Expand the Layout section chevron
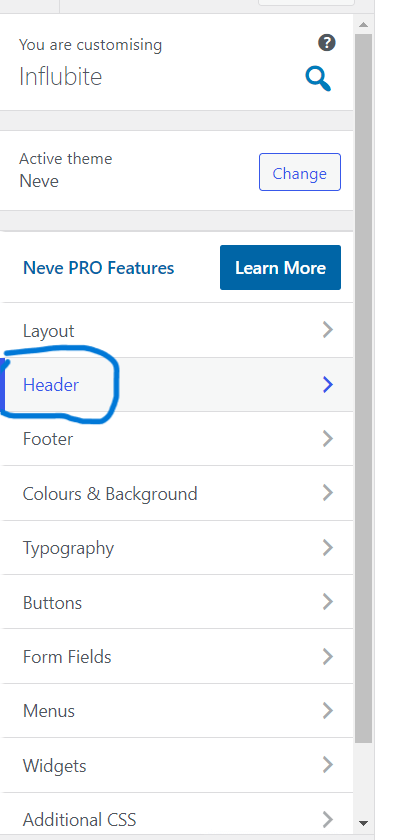This screenshot has width=410, height=840. tap(328, 330)
